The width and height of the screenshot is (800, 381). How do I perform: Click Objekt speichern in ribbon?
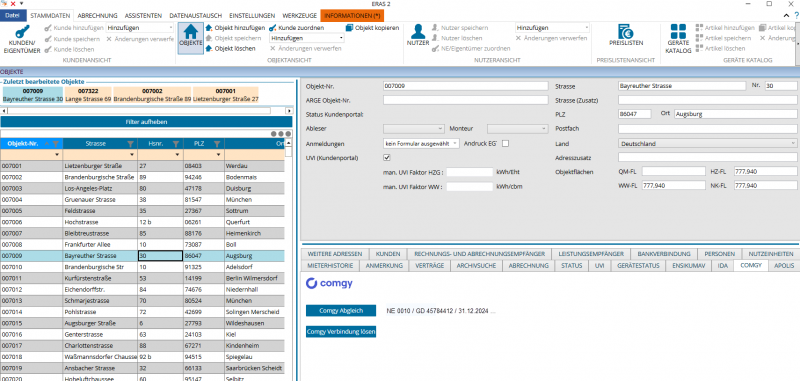233,38
